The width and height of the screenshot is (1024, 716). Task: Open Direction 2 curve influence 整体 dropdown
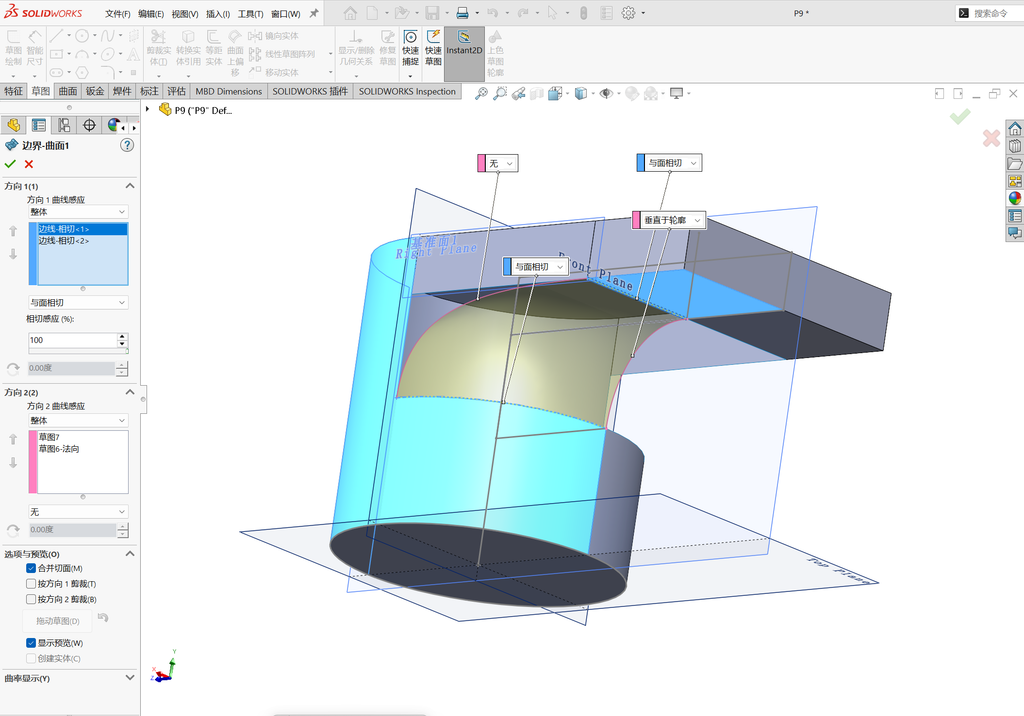pyautogui.click(x=78, y=420)
